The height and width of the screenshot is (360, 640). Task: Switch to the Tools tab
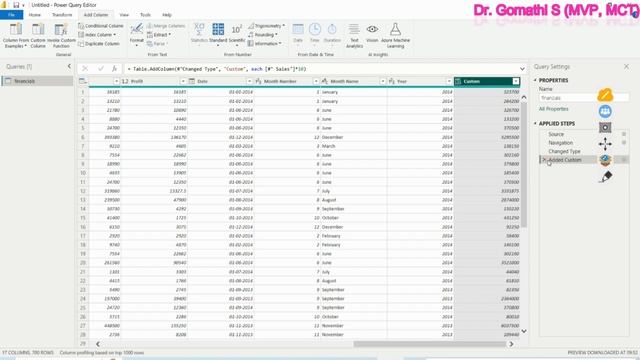pyautogui.click(x=145, y=15)
